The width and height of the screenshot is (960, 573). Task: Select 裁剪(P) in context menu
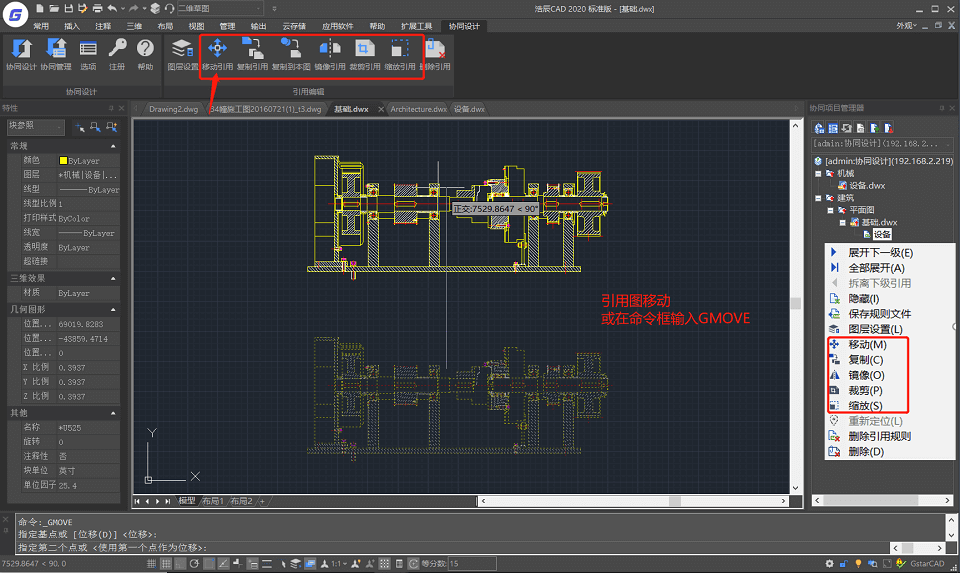(x=867, y=391)
